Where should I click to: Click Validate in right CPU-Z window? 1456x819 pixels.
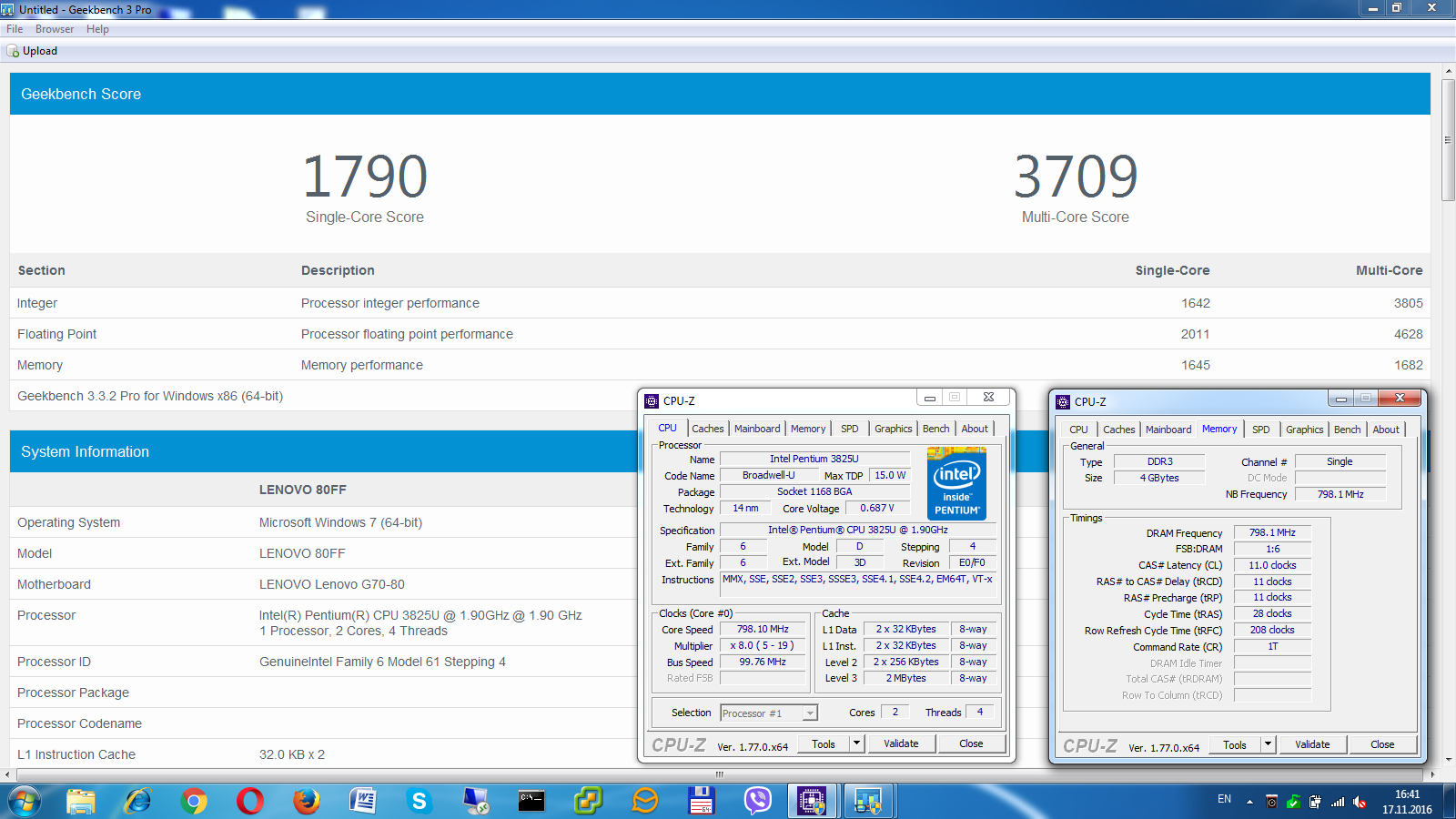1312,744
